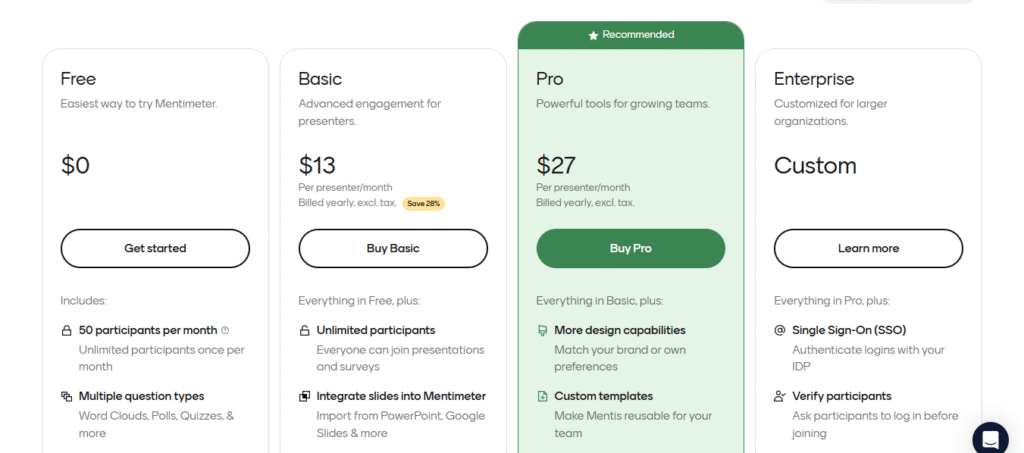1024x453 pixels.
Task: Click the Single Sign-On (SSO) feature label
Action: (x=849, y=330)
